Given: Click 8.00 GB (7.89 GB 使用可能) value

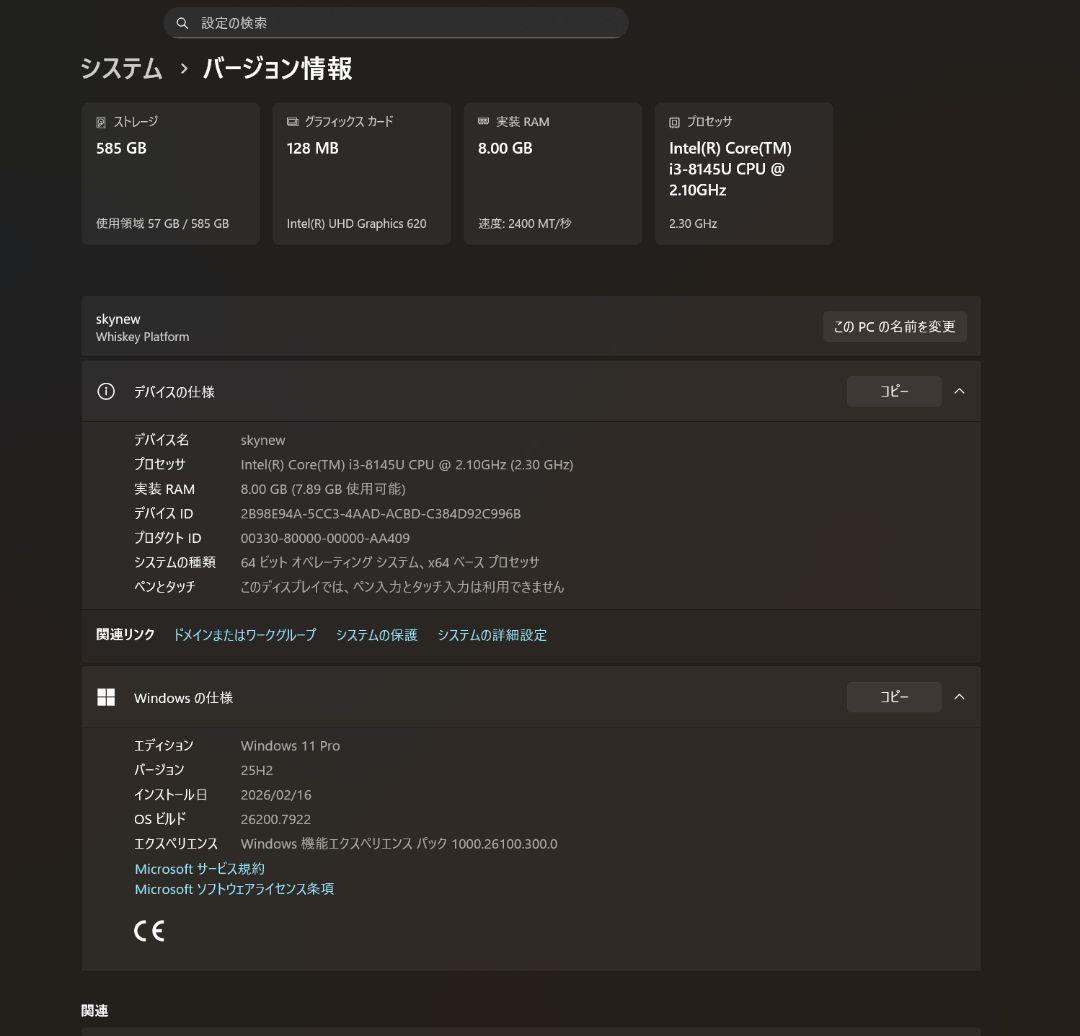Looking at the screenshot, I should tap(323, 489).
